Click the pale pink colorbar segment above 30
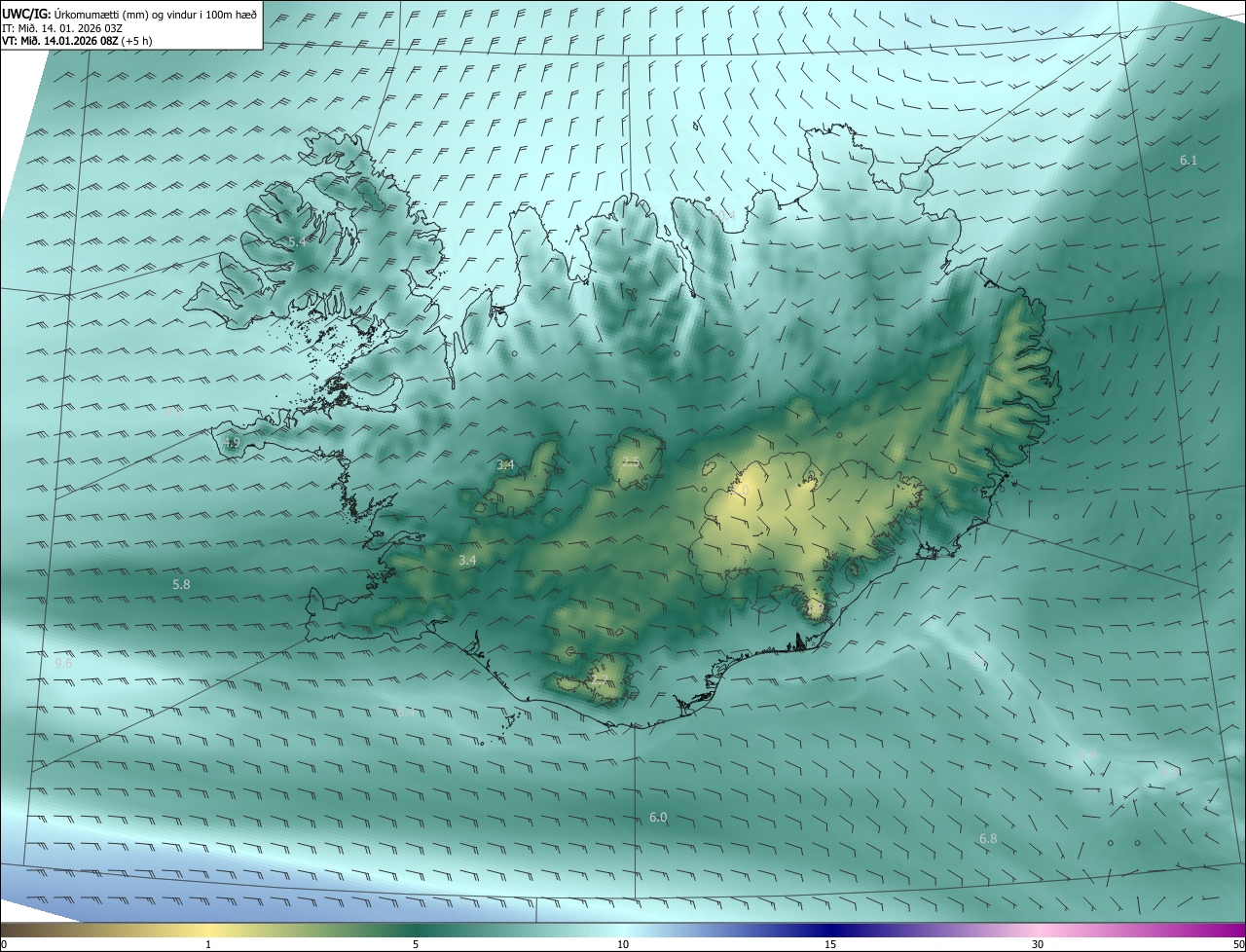Viewport: 1246px width, 952px height. [1038, 930]
